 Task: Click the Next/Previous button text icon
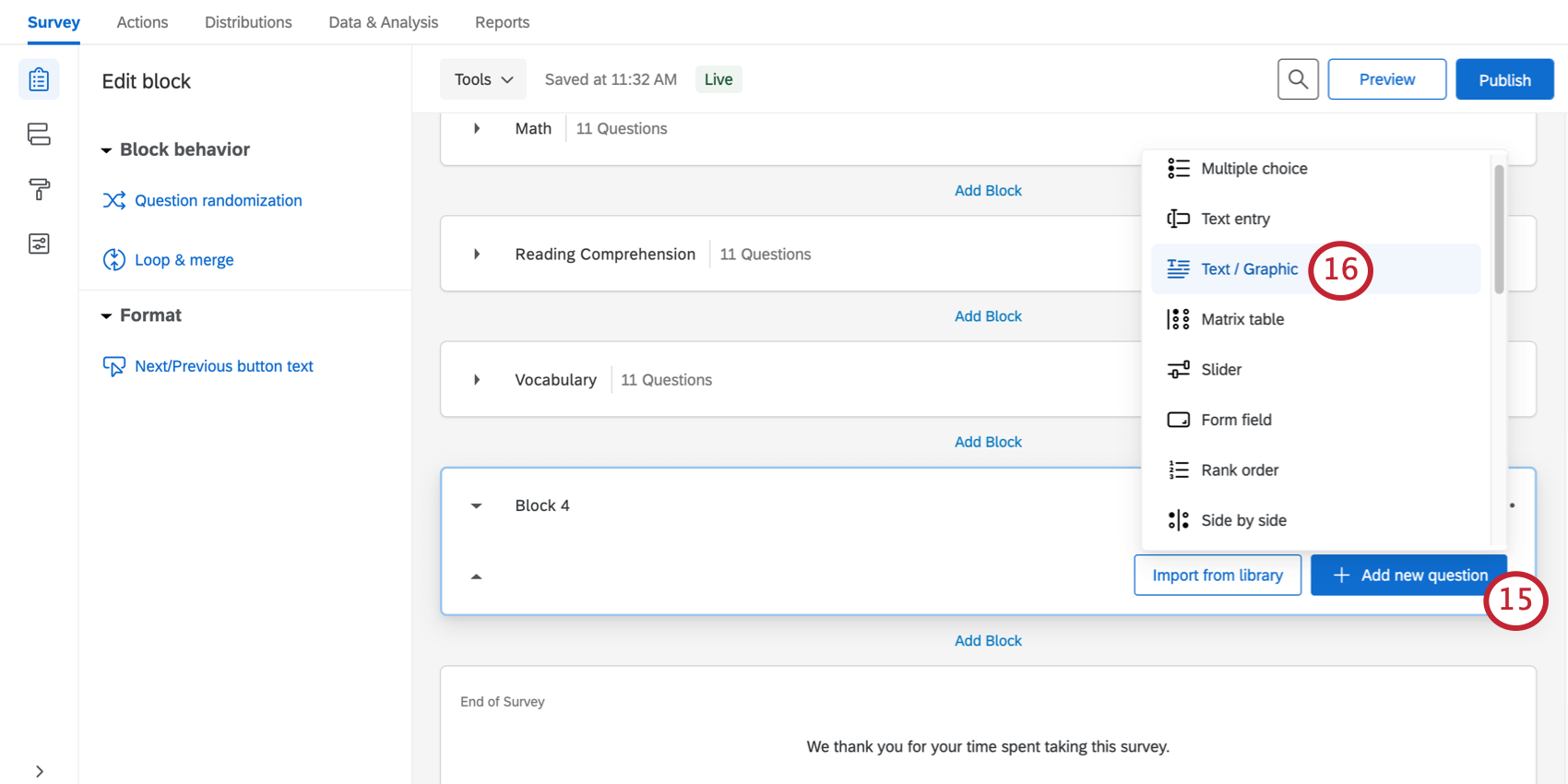pyautogui.click(x=114, y=366)
